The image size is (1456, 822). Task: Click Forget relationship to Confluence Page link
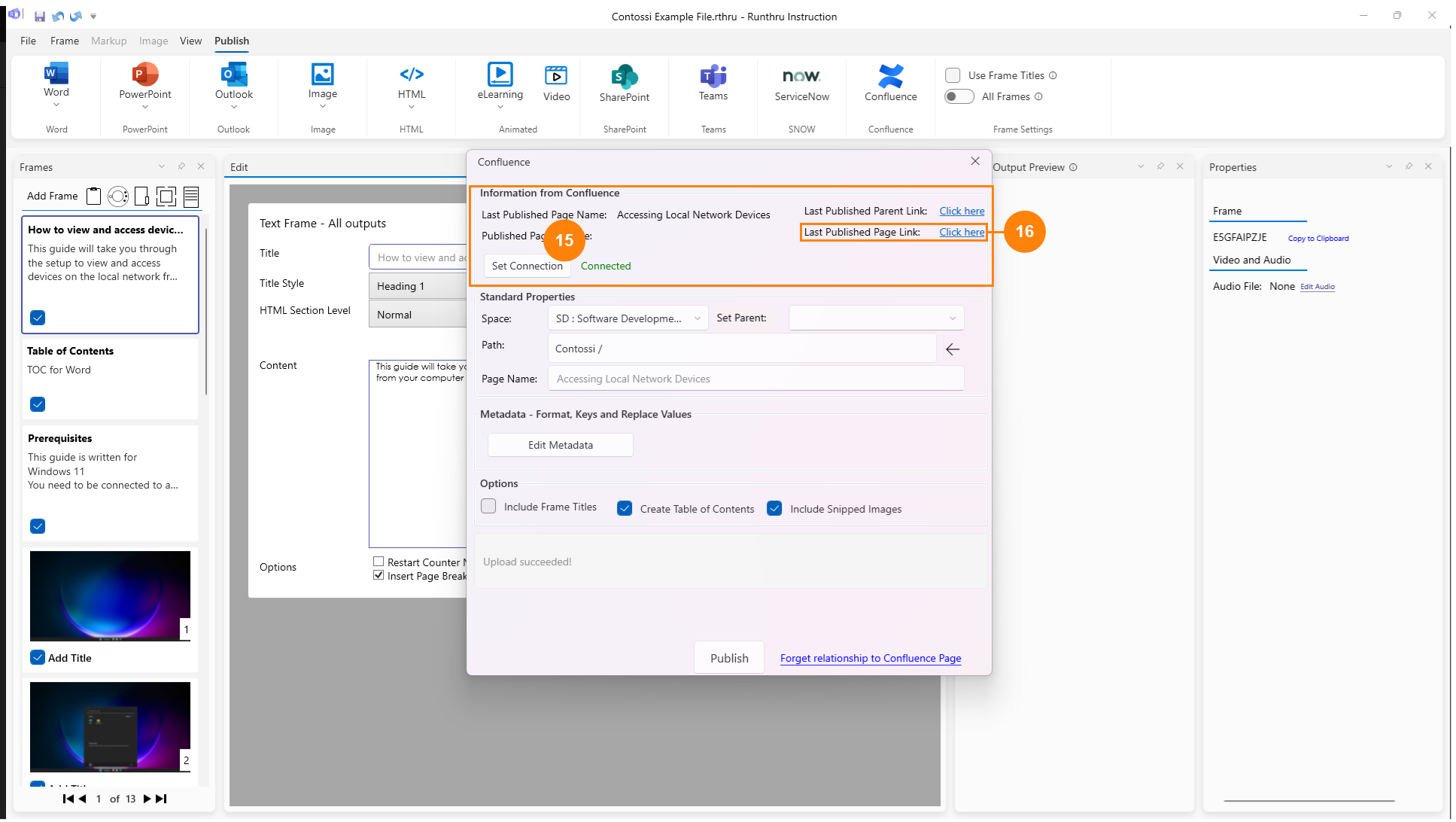(870, 658)
